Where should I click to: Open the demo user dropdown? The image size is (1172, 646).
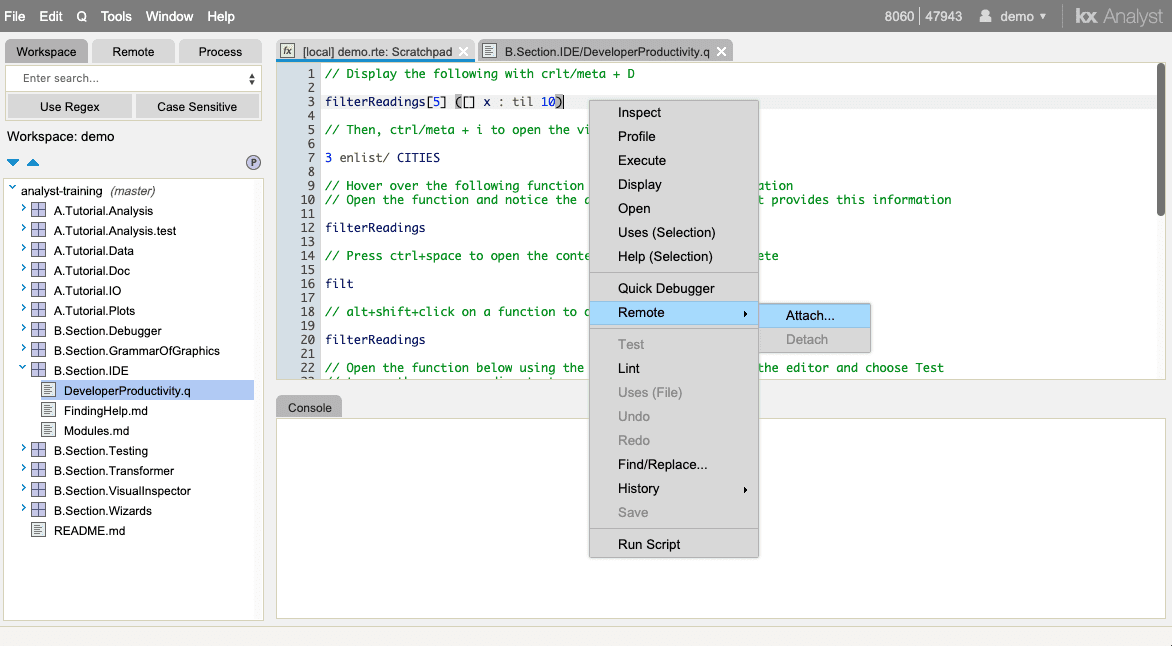1023,16
